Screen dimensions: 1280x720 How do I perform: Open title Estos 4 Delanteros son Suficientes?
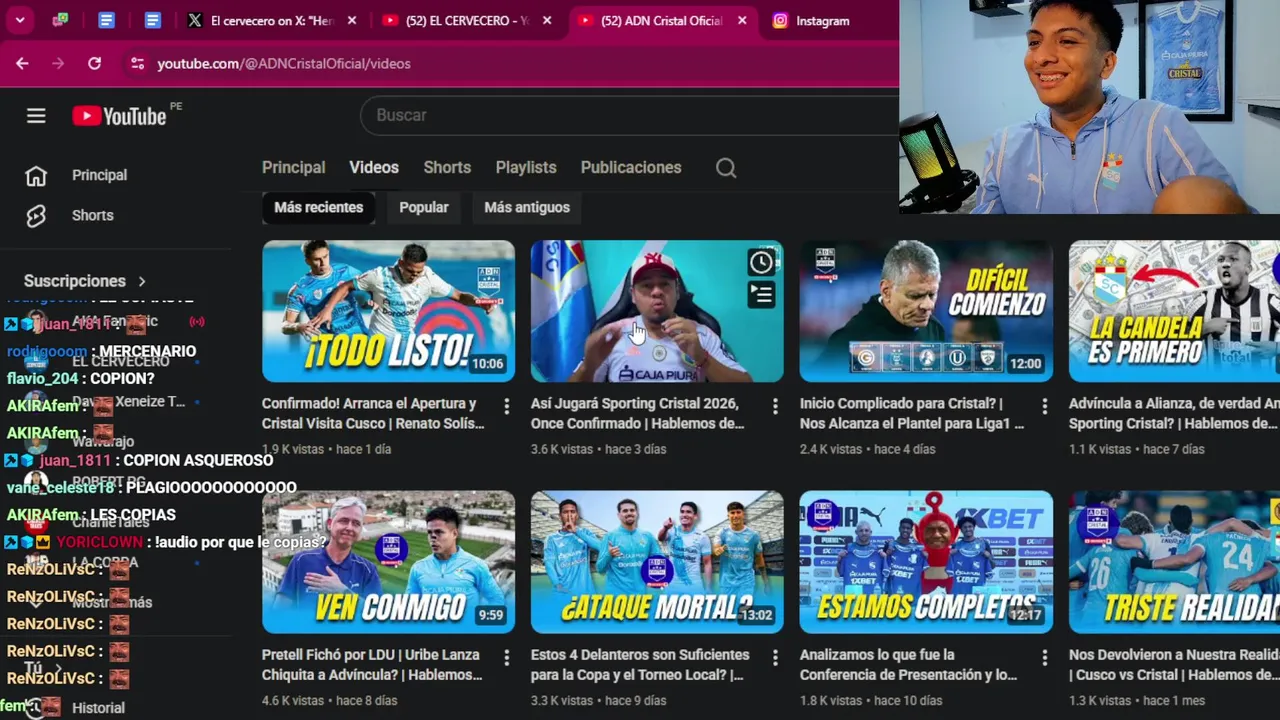640,664
